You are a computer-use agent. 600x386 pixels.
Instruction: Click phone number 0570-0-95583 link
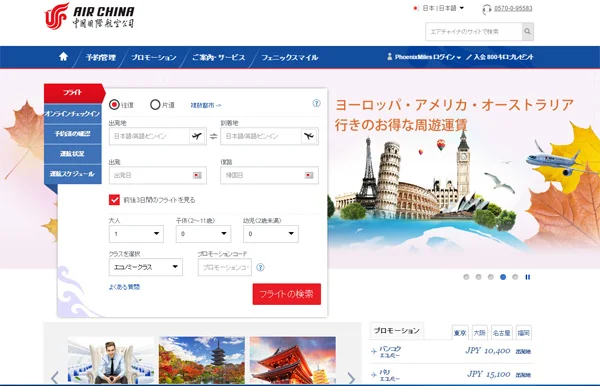click(x=513, y=8)
